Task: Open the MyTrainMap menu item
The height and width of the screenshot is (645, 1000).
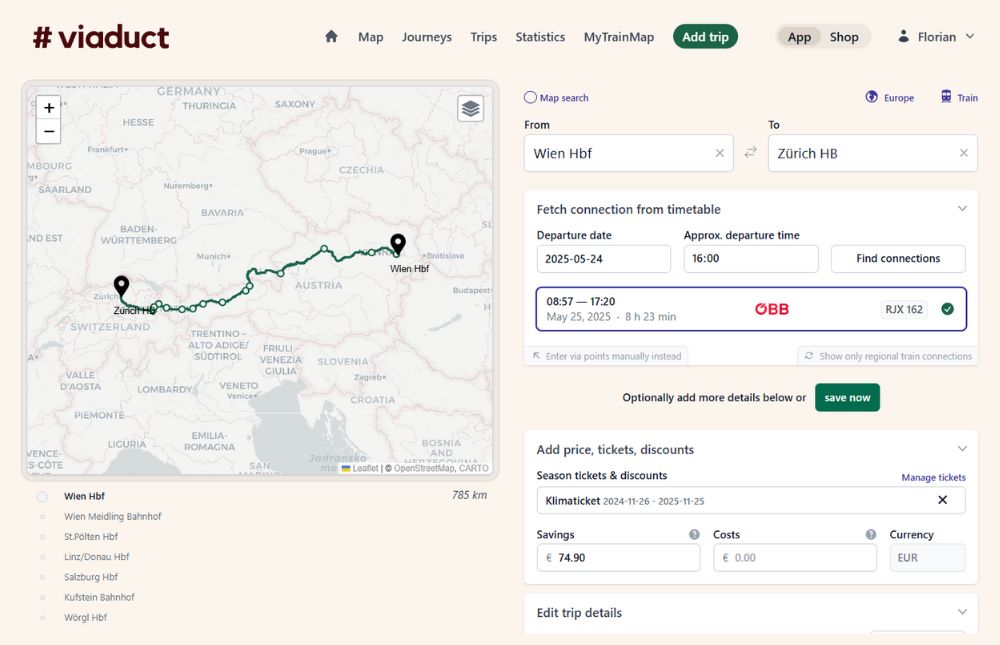Action: 619,37
